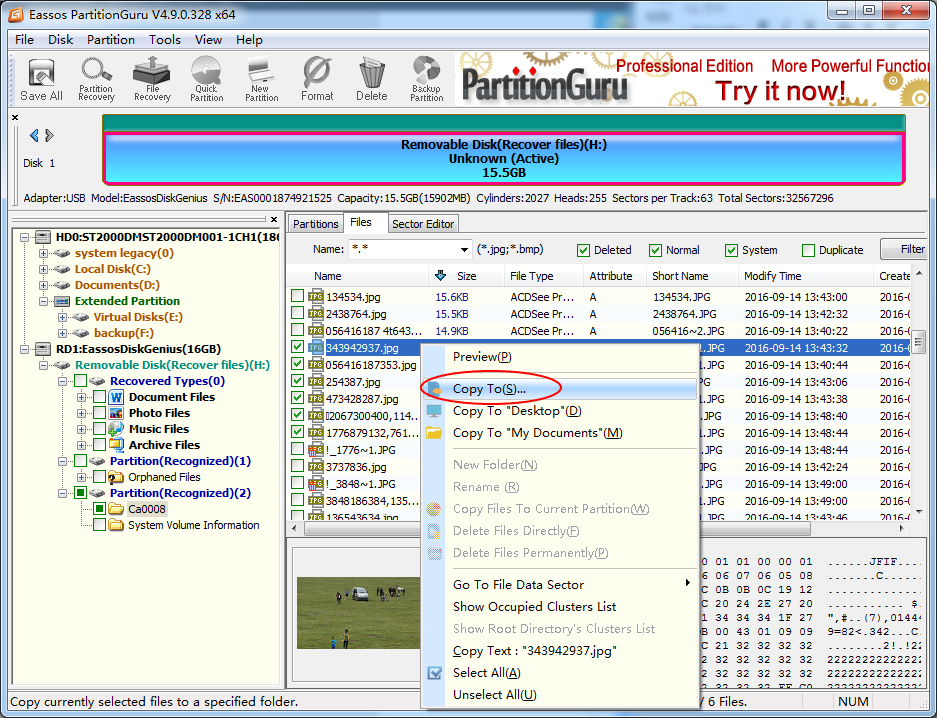Uncheck the Ca0008 folder checkbox

[100, 509]
